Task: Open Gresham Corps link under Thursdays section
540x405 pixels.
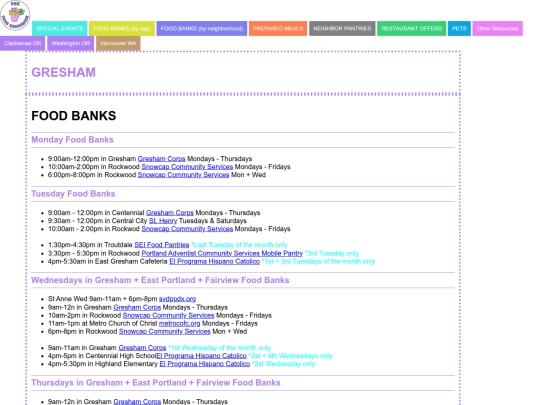Action: [137, 402]
